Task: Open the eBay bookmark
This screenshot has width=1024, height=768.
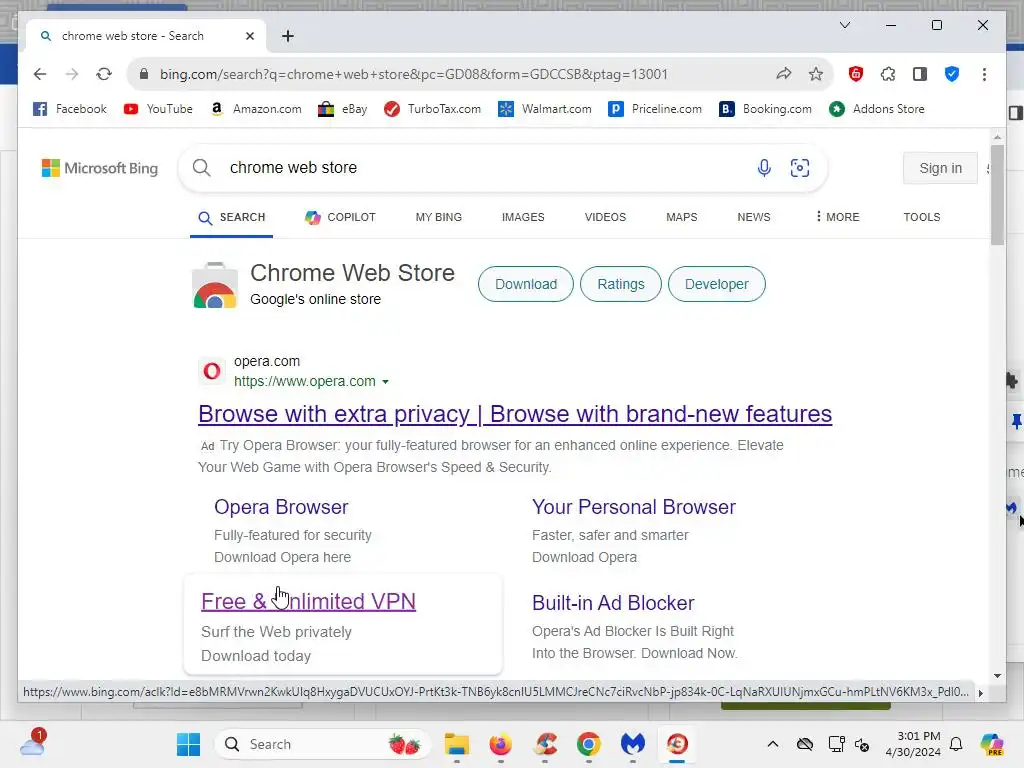Action: point(343,109)
